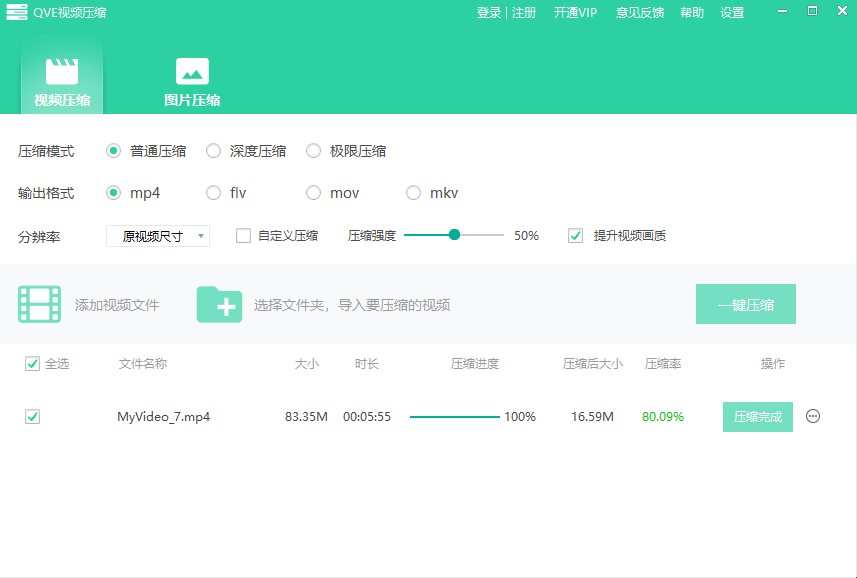
Task: Open the more options ellipsis for MyVideo_7.mp4
Action: click(x=813, y=416)
